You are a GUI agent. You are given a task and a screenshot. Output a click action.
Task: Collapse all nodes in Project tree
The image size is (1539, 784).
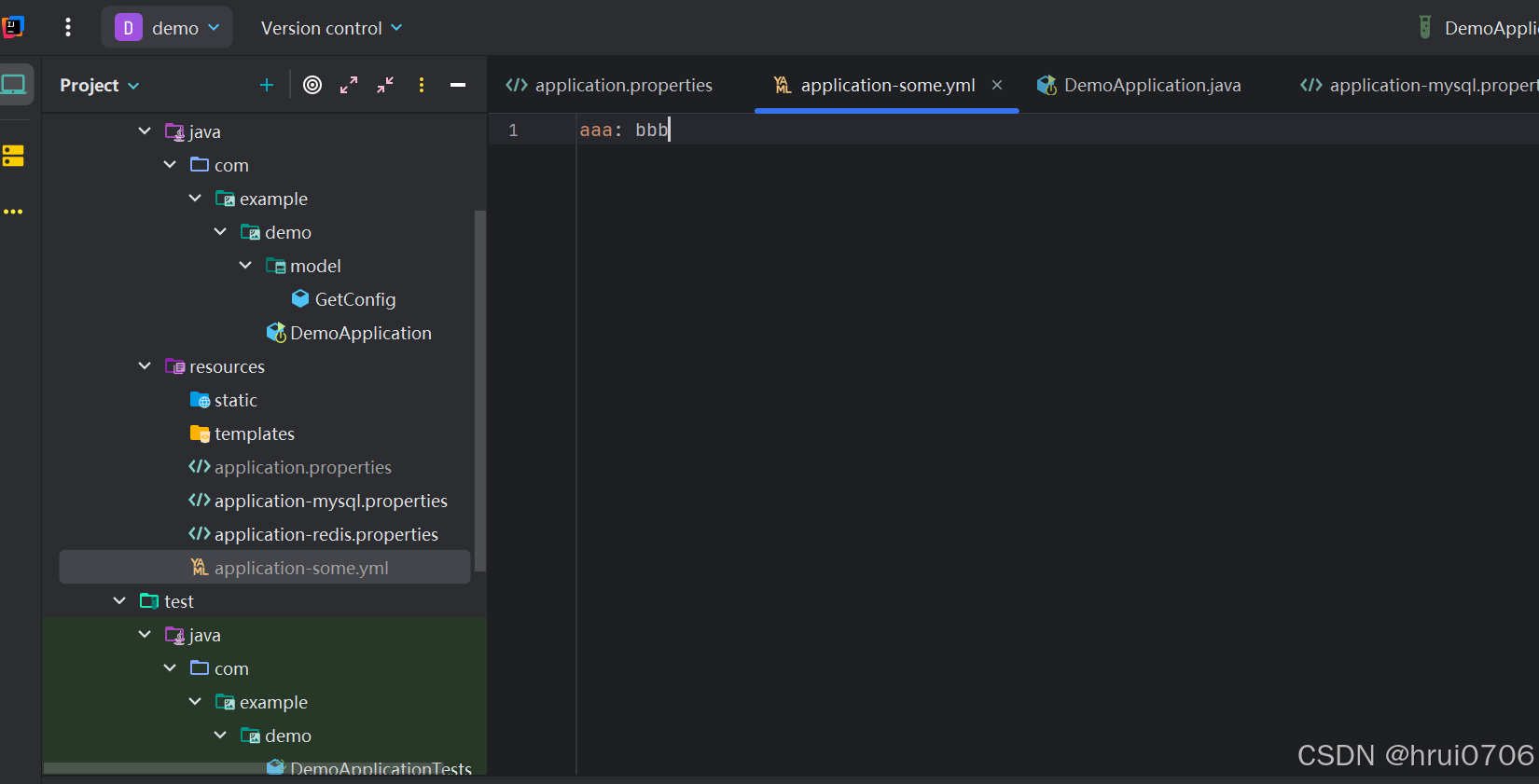385,85
